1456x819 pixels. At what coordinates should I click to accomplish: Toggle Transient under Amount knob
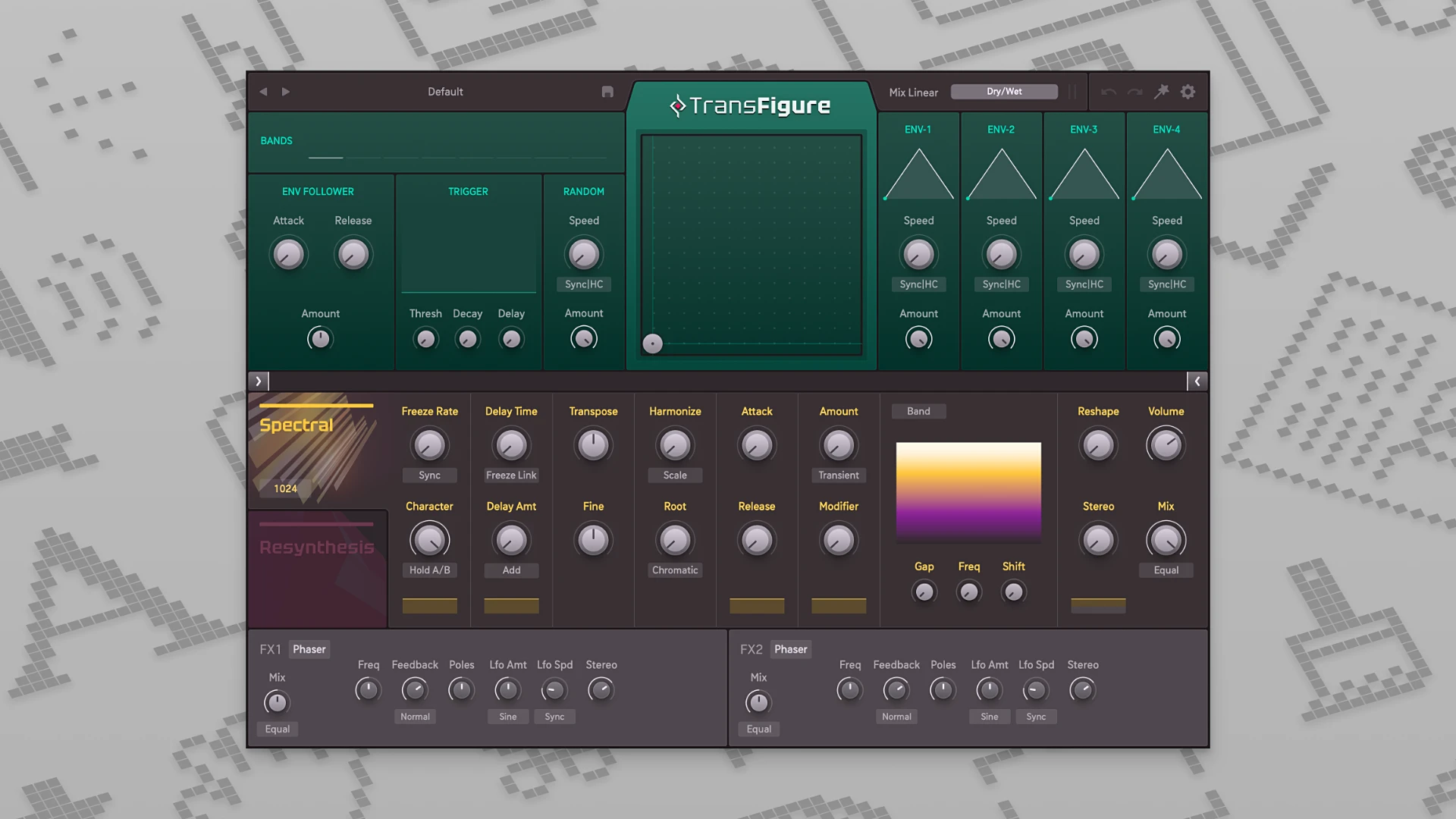coord(839,475)
